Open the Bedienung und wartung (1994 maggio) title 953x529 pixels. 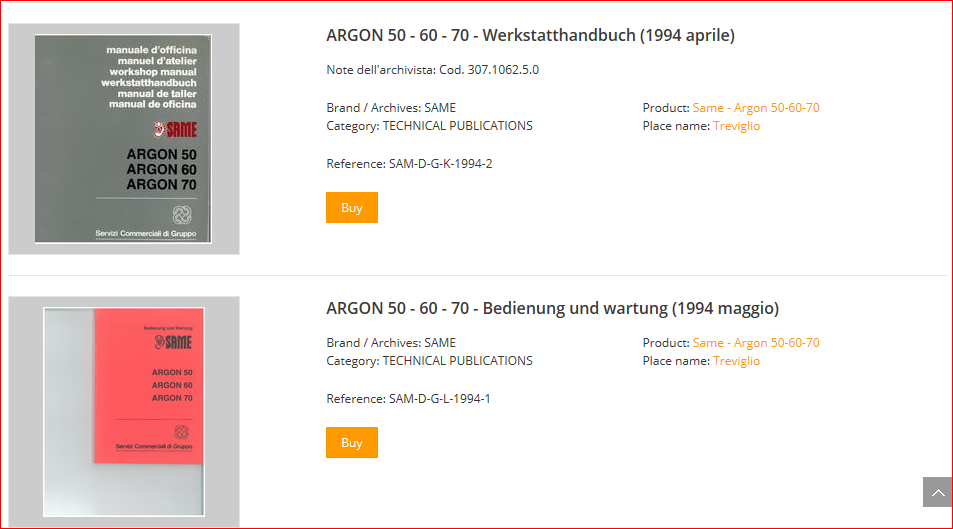click(x=552, y=308)
